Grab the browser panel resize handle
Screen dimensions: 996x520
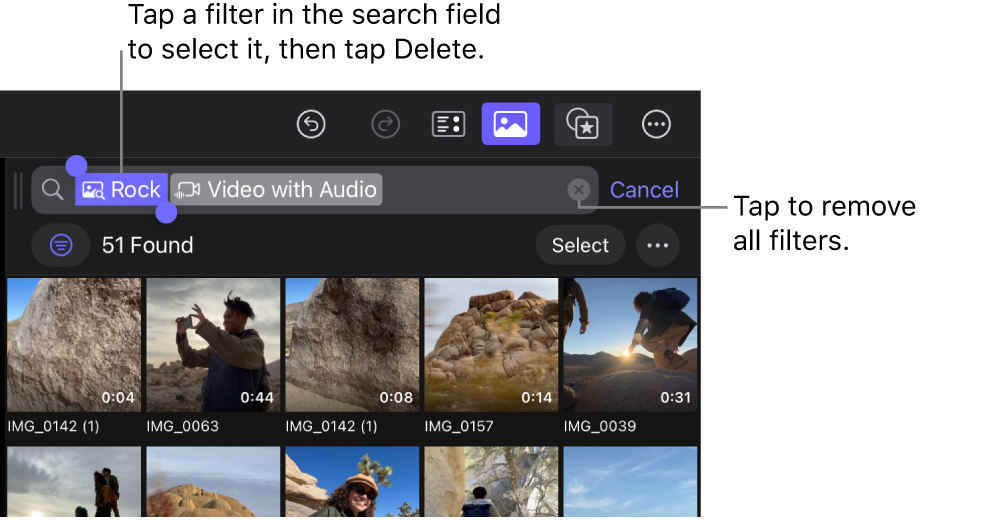18,190
